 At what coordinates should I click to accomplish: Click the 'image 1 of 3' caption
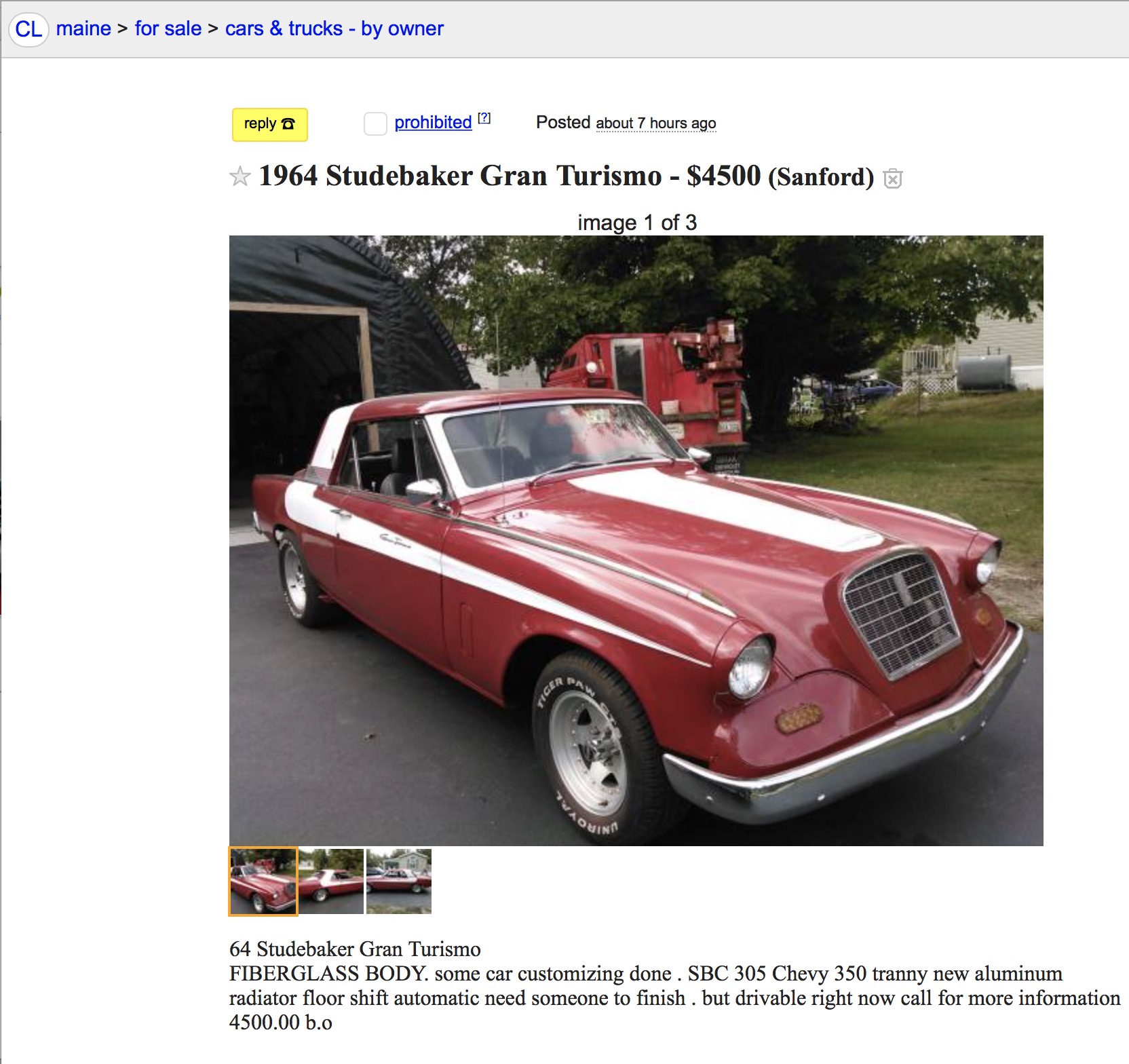tap(637, 223)
